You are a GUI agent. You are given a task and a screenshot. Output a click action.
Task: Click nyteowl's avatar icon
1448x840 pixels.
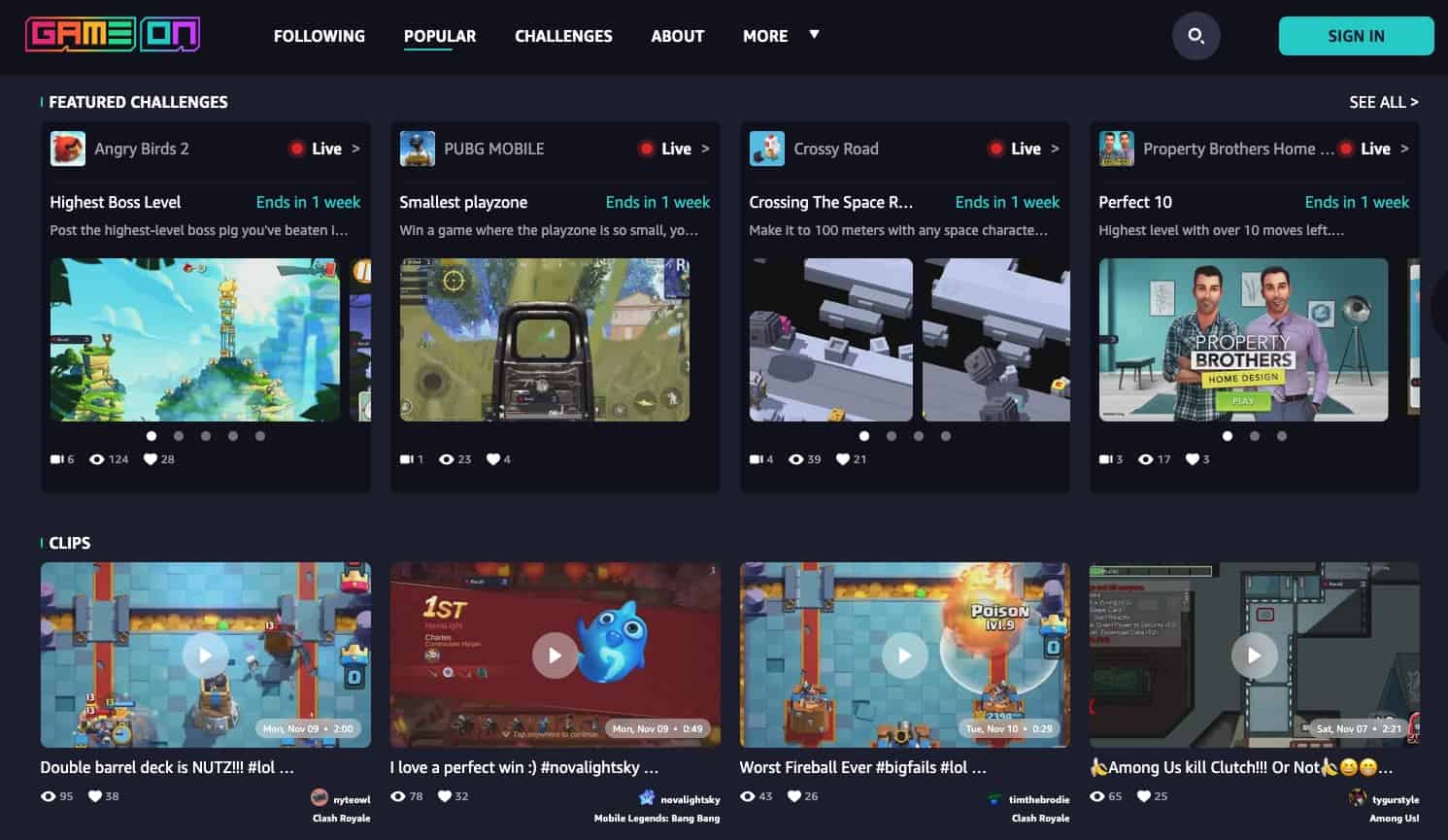click(320, 798)
